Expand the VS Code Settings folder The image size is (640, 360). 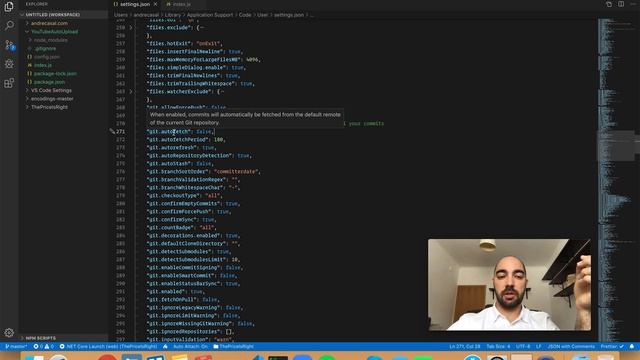click(51, 90)
